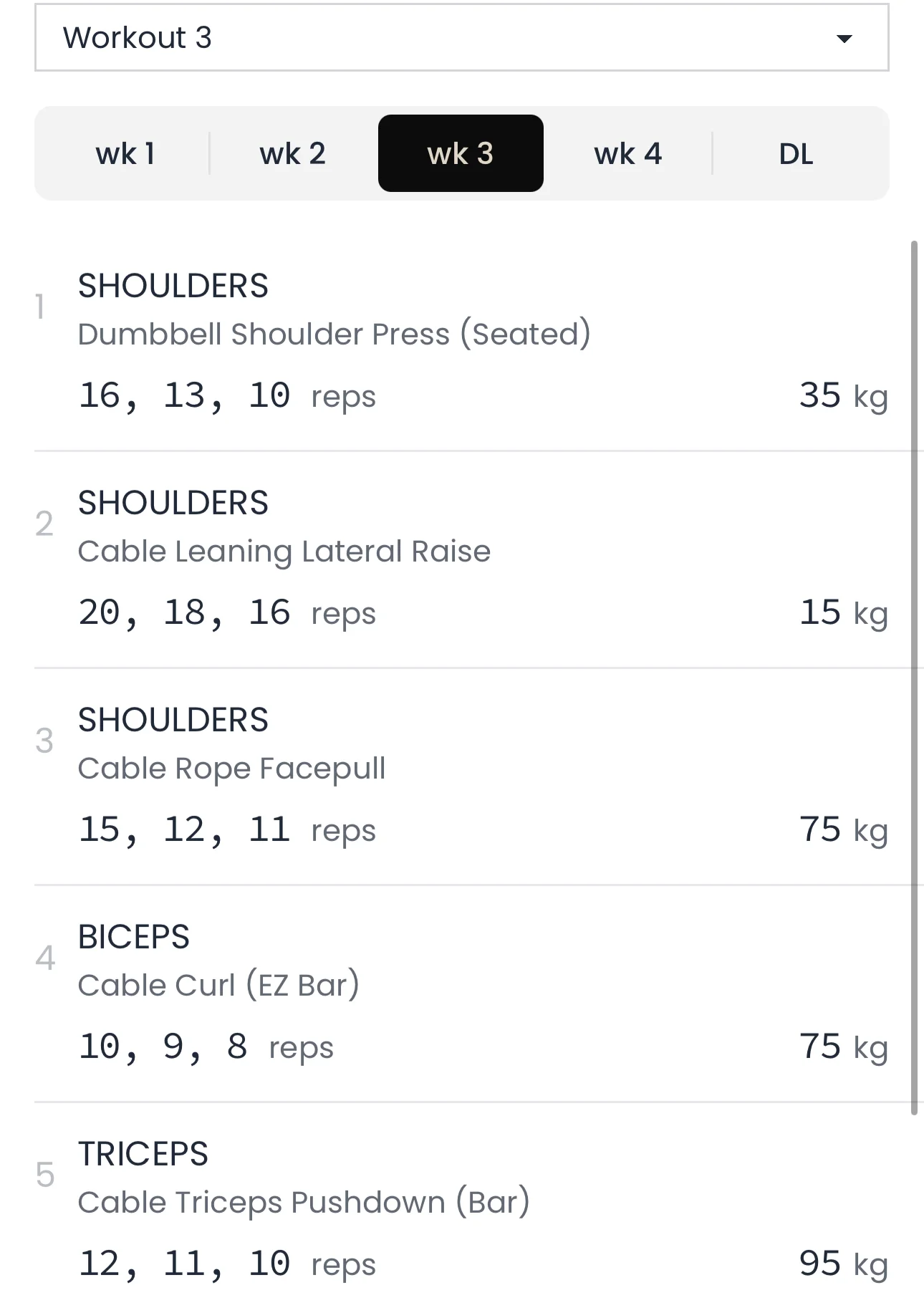Select the Cable Rope Facepull exercise
The width and height of the screenshot is (924, 1313).
[231, 769]
